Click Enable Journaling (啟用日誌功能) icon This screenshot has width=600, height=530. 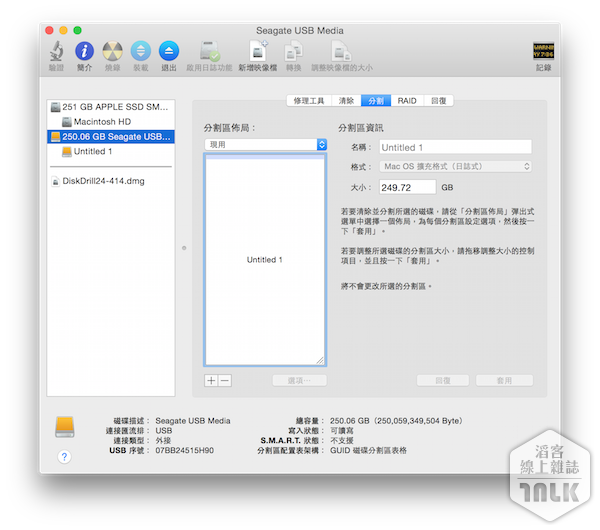(x=209, y=51)
